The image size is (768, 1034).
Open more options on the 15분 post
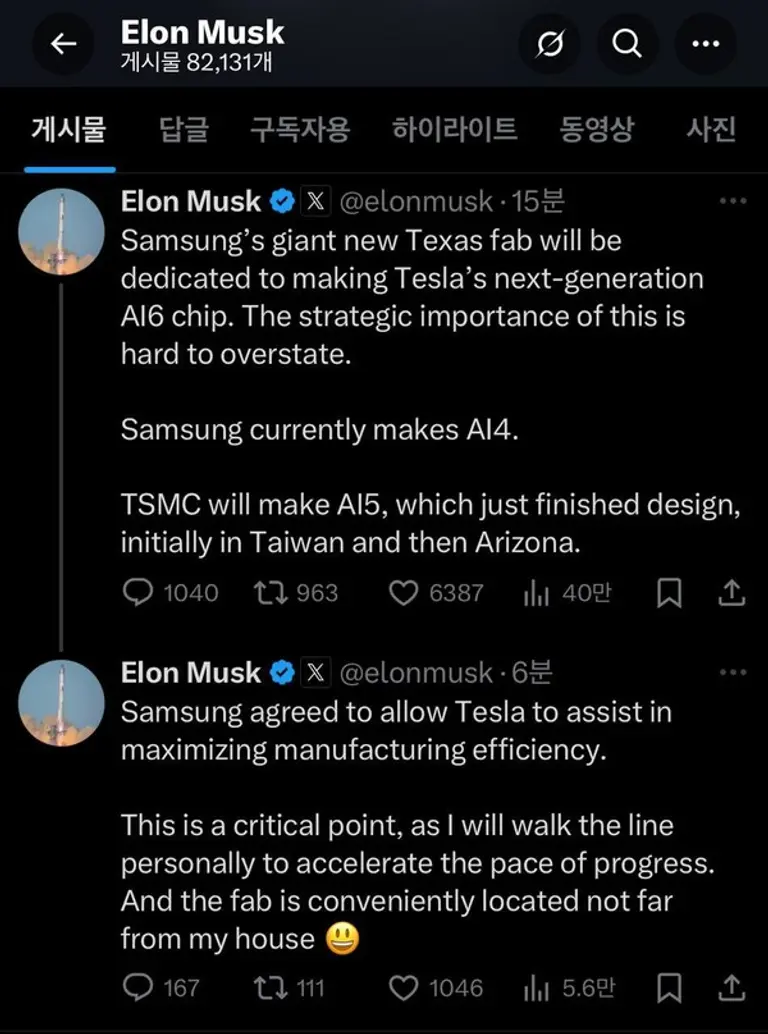[733, 201]
